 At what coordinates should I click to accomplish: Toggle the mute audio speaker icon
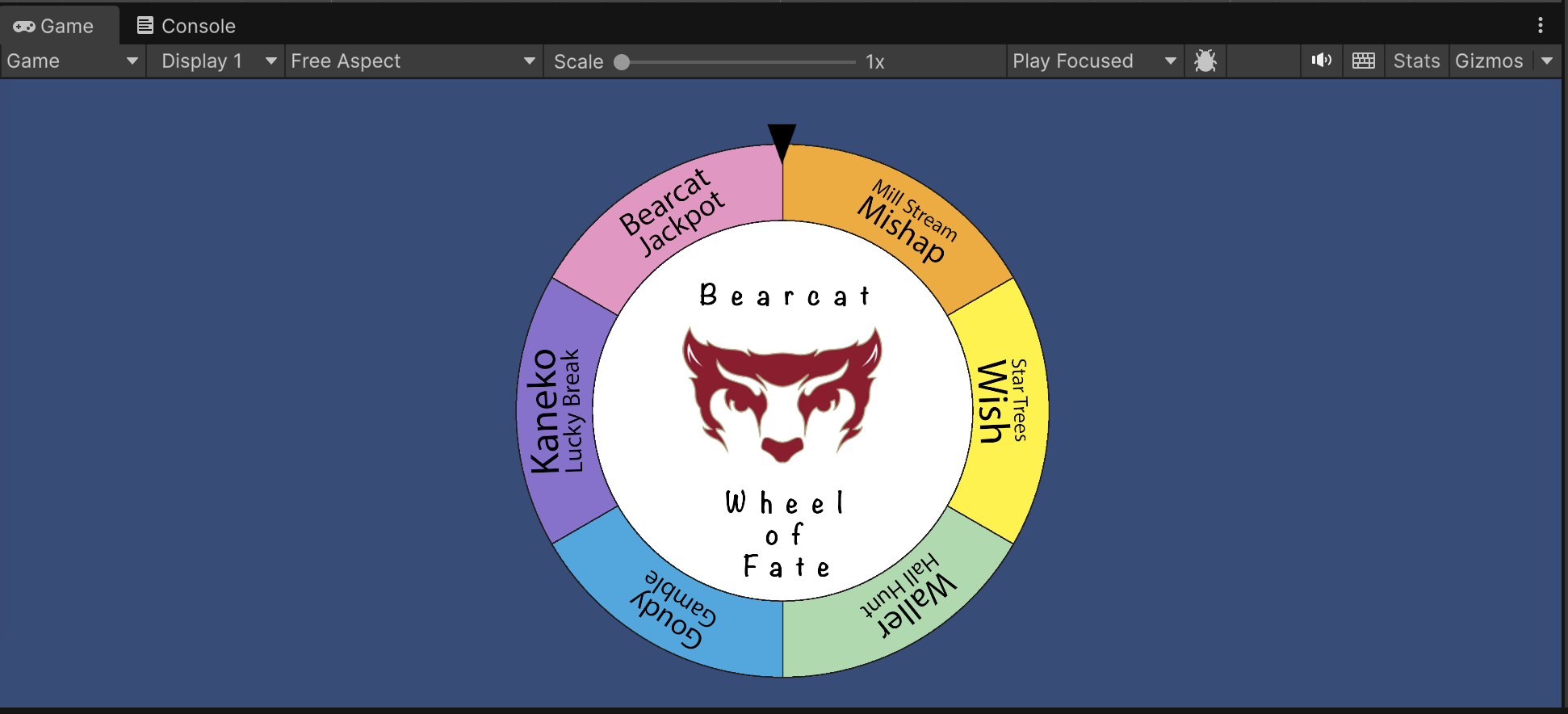tap(1321, 61)
